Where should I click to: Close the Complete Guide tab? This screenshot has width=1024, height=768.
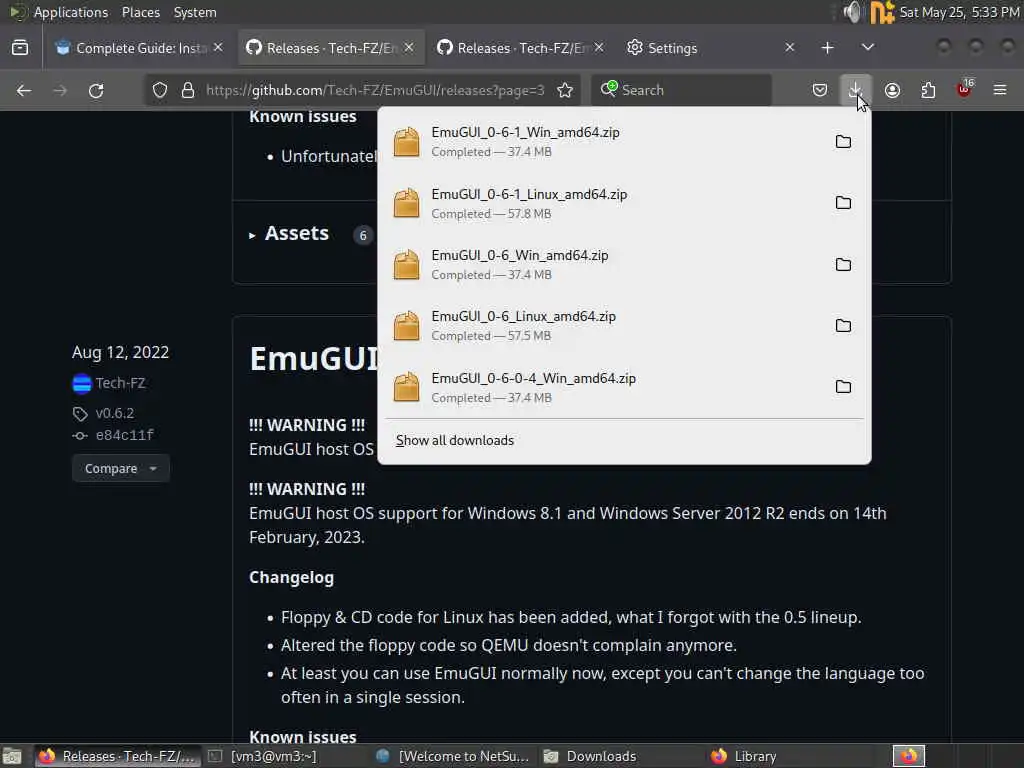point(218,48)
